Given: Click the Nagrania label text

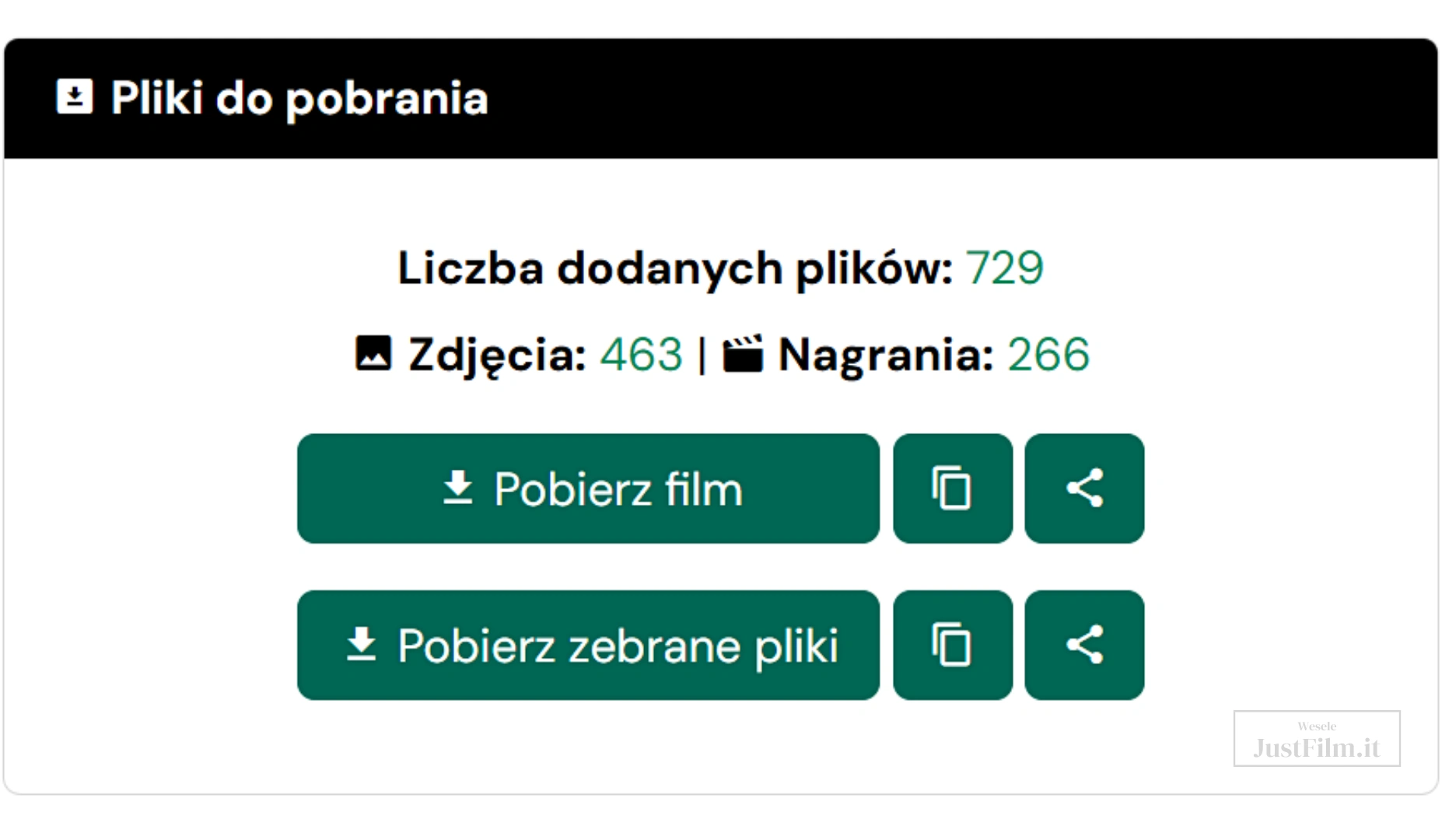Looking at the screenshot, I should click(x=886, y=355).
